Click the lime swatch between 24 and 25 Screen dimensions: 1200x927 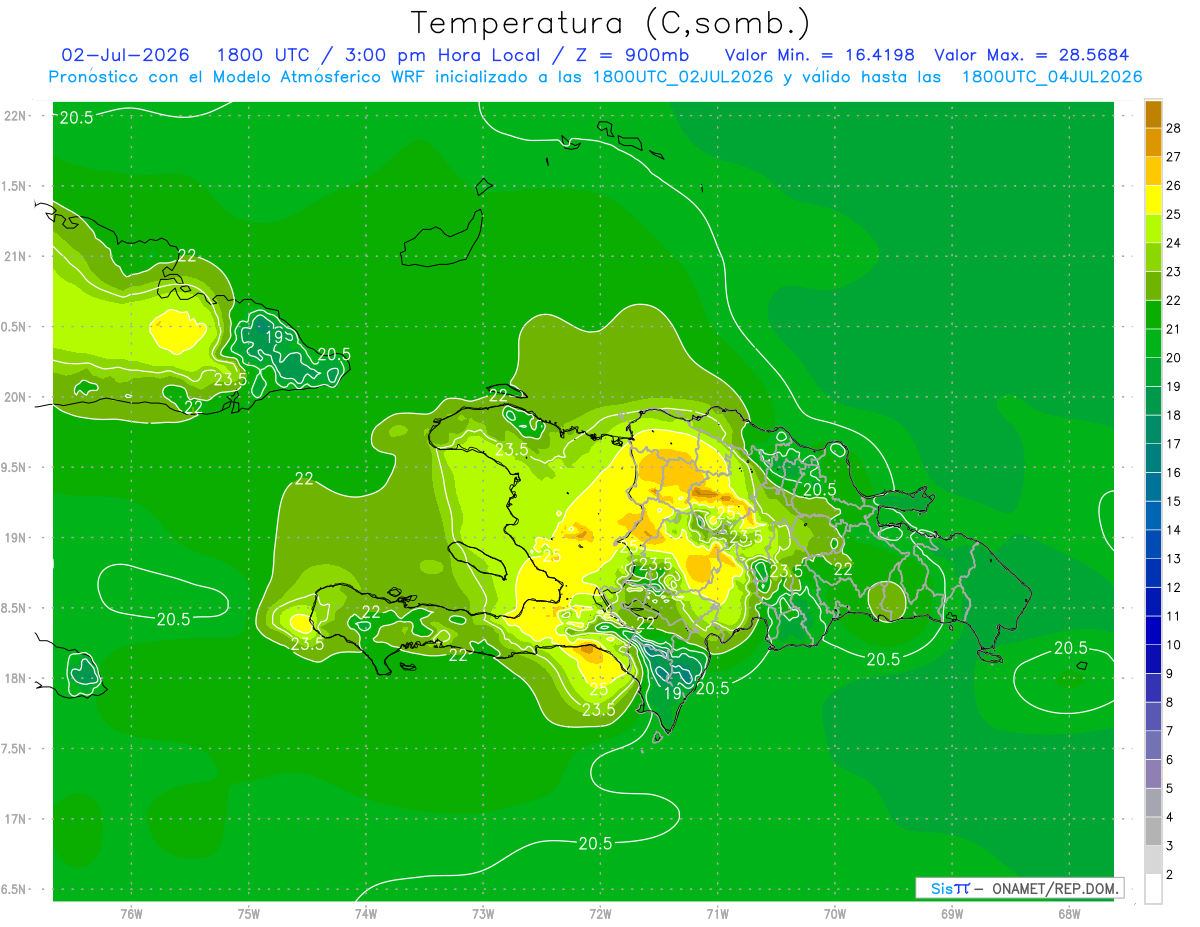[1153, 229]
